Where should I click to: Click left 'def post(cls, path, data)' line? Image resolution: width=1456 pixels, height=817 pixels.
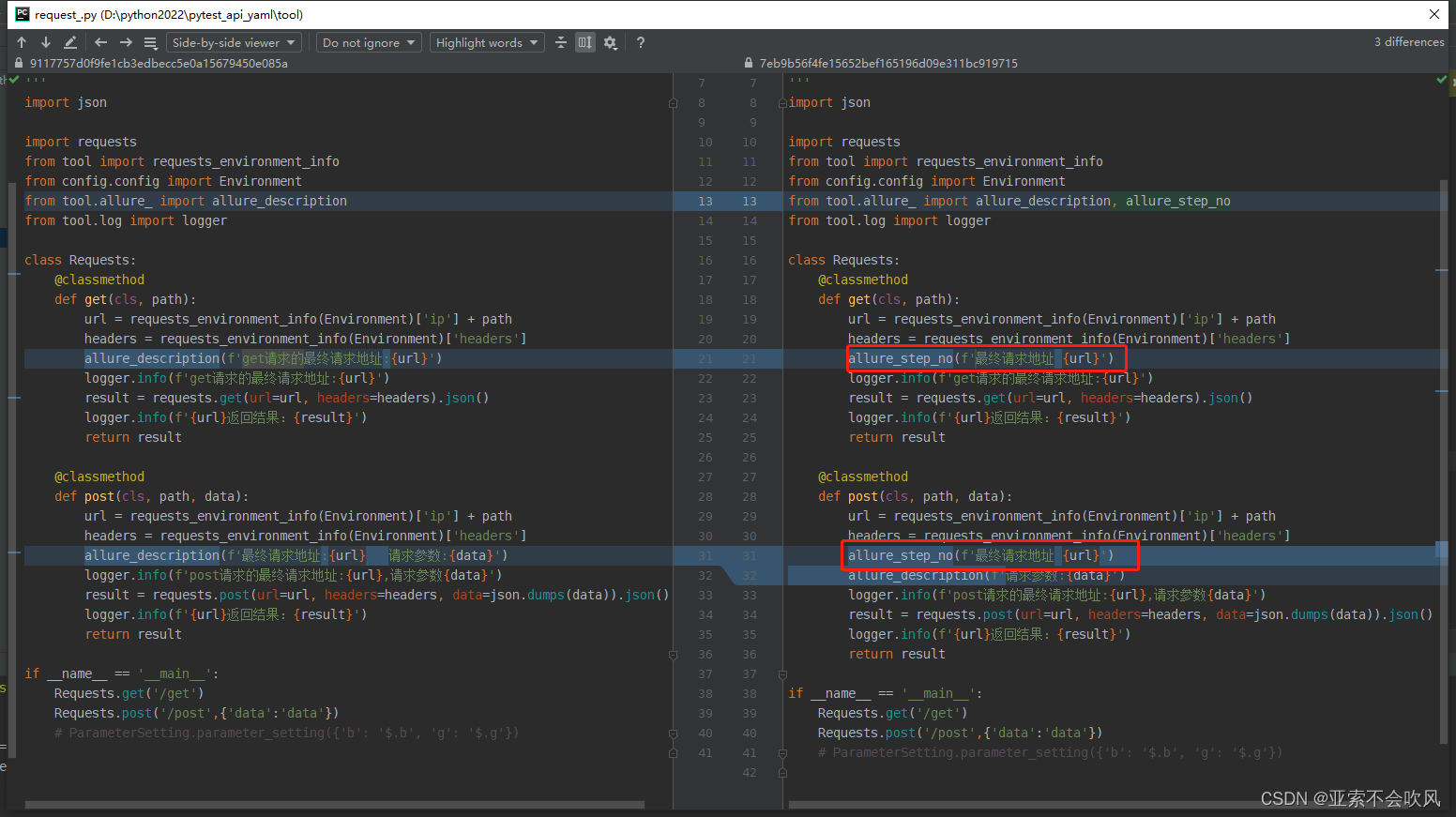click(x=151, y=496)
